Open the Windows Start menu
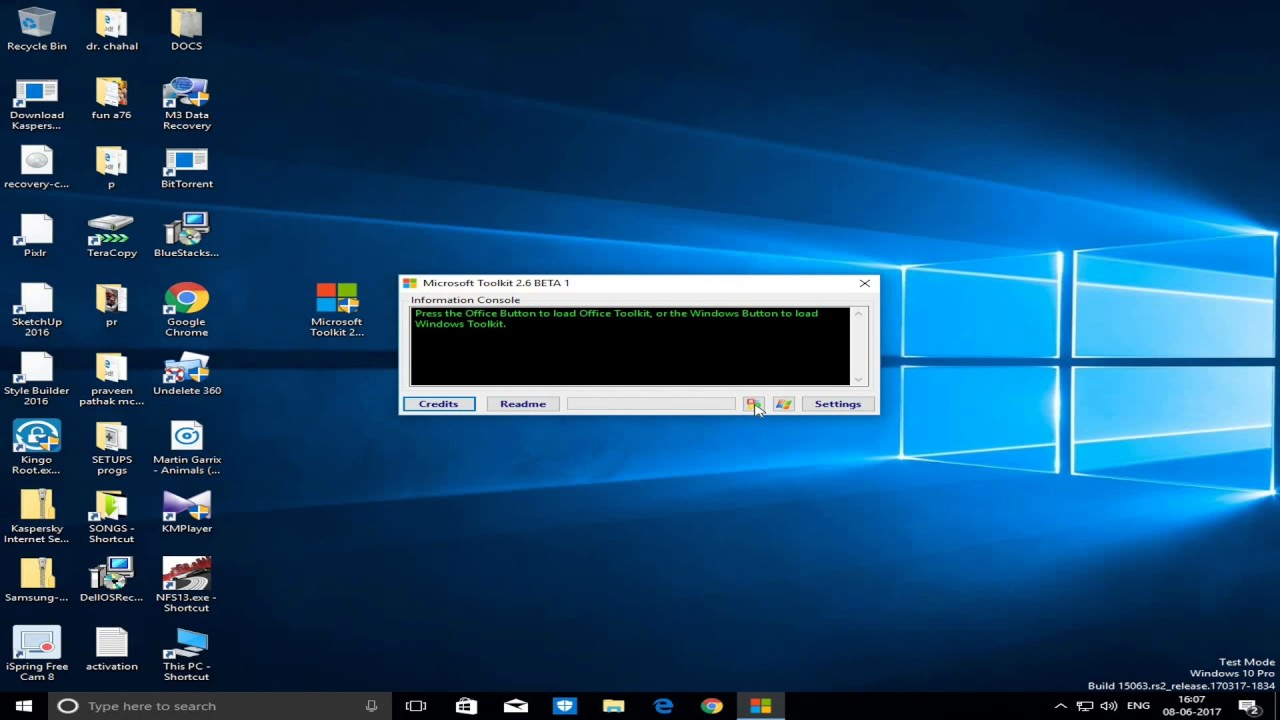Image resolution: width=1280 pixels, height=720 pixels. pyautogui.click(x=24, y=706)
